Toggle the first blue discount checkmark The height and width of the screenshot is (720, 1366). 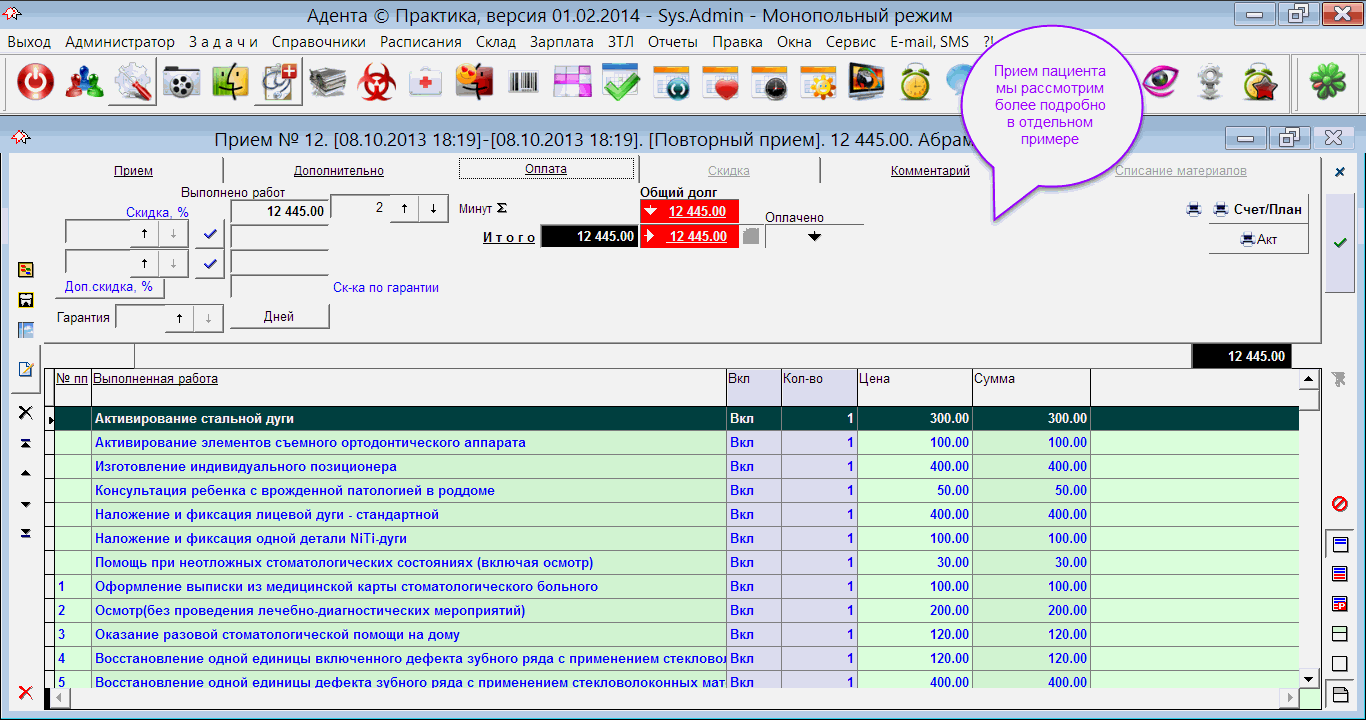click(x=210, y=233)
